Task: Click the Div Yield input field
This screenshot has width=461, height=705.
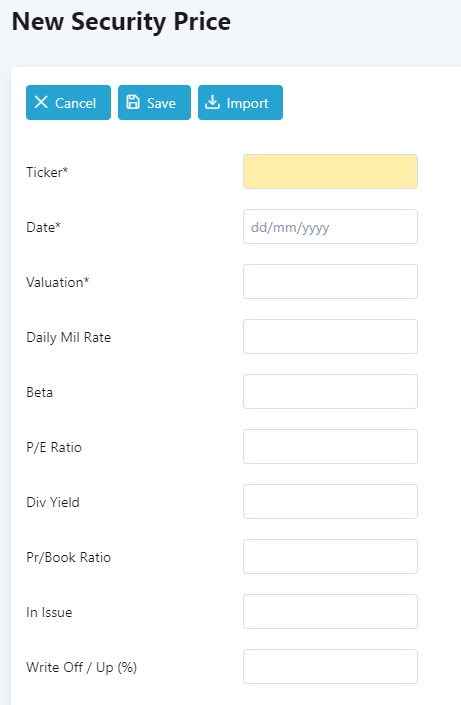Action: (x=330, y=501)
